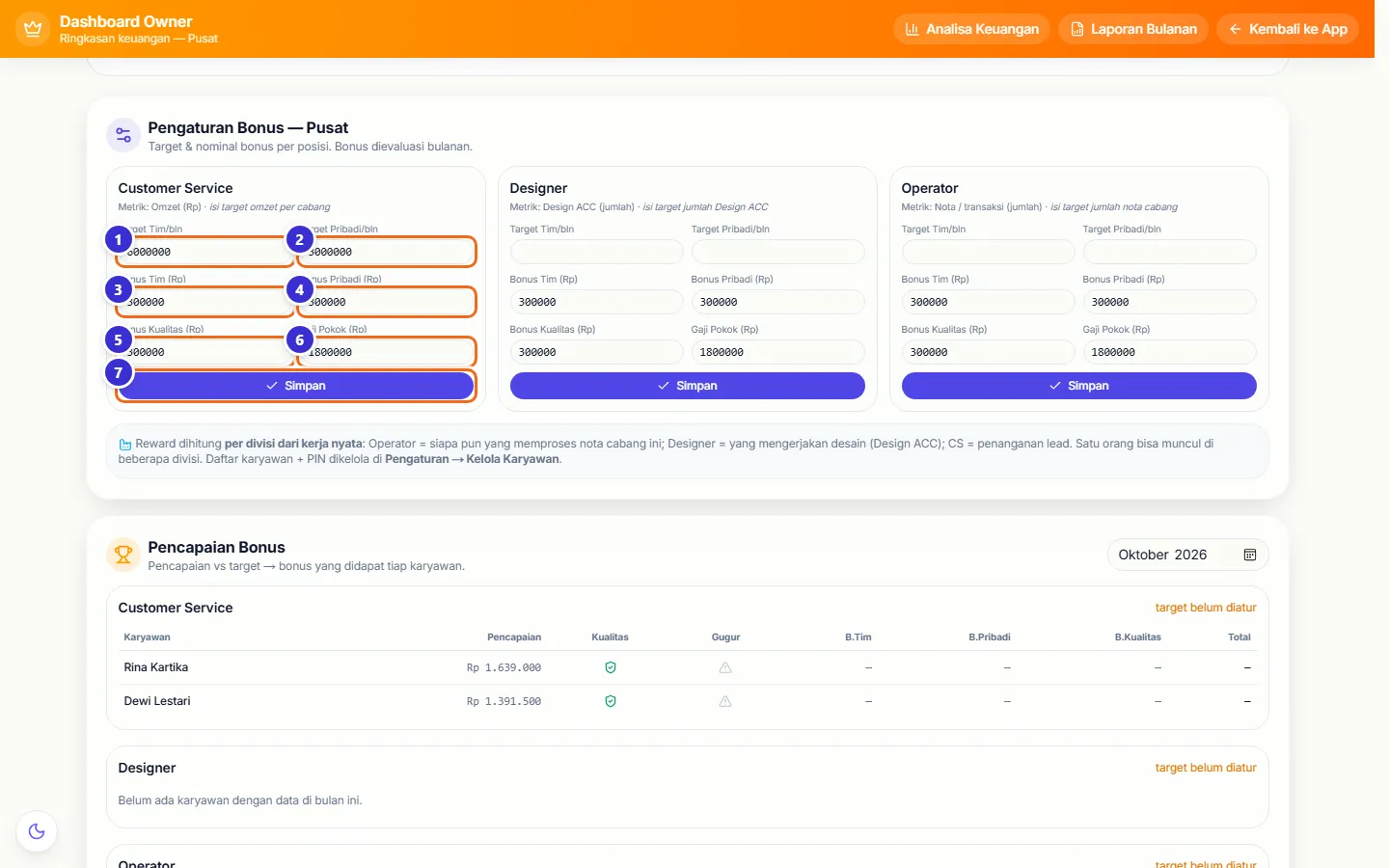Toggle dark mode moon button

pos(37,831)
